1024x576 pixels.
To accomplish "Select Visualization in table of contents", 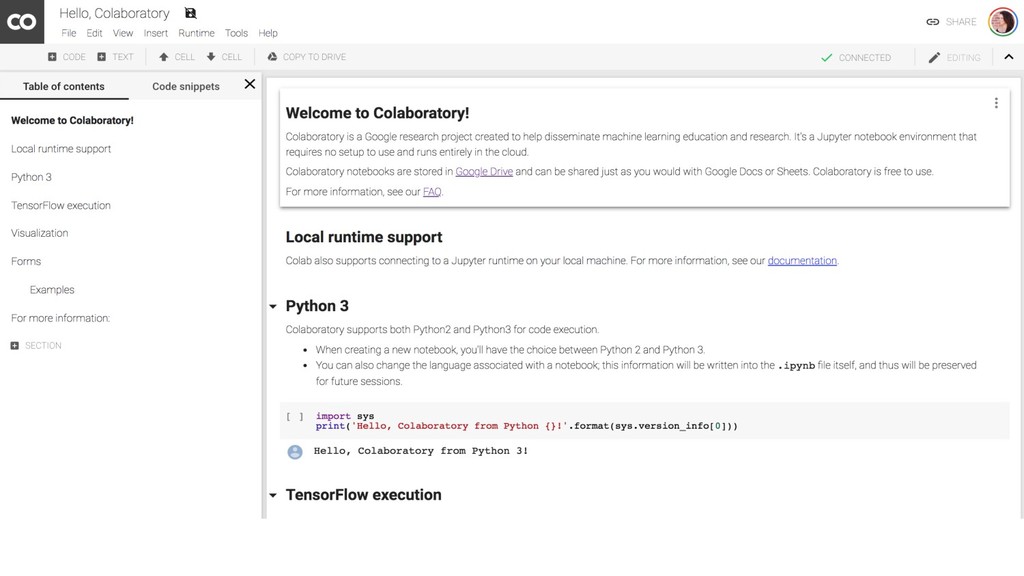I will [x=39, y=233].
